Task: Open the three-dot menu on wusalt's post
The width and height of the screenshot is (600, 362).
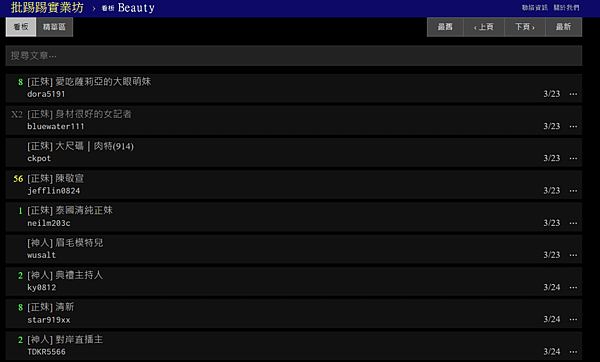Action: (x=573, y=255)
